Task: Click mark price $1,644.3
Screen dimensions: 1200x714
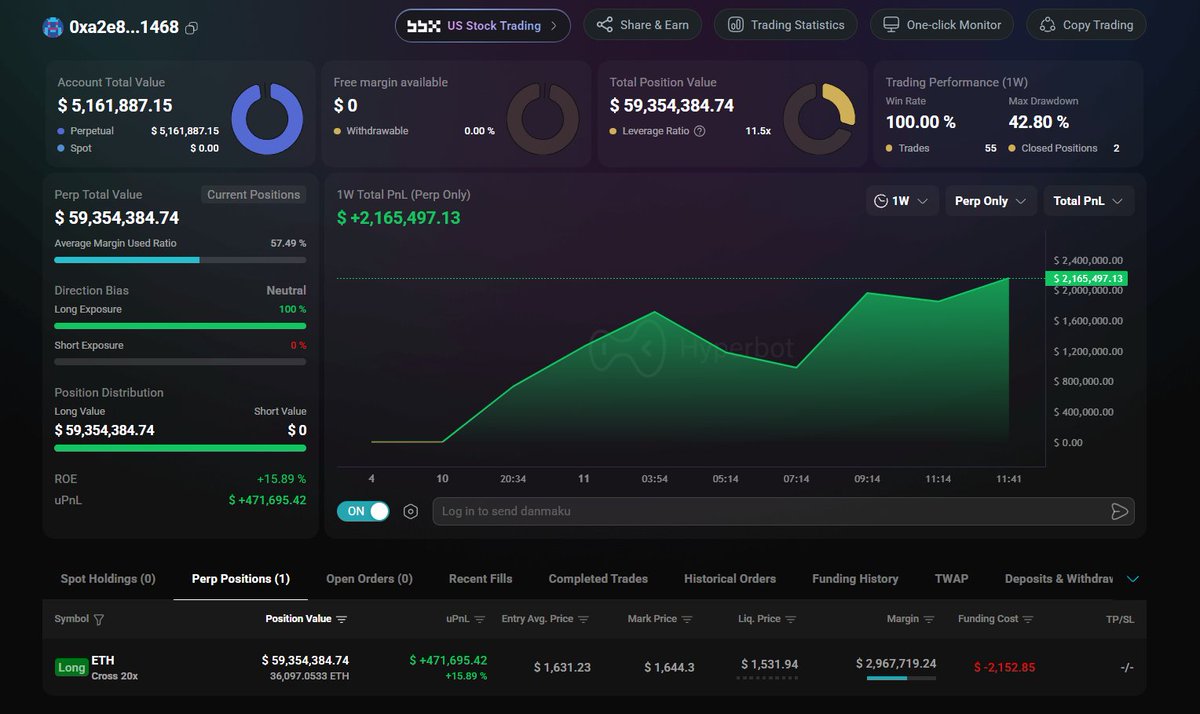Action: click(x=669, y=667)
